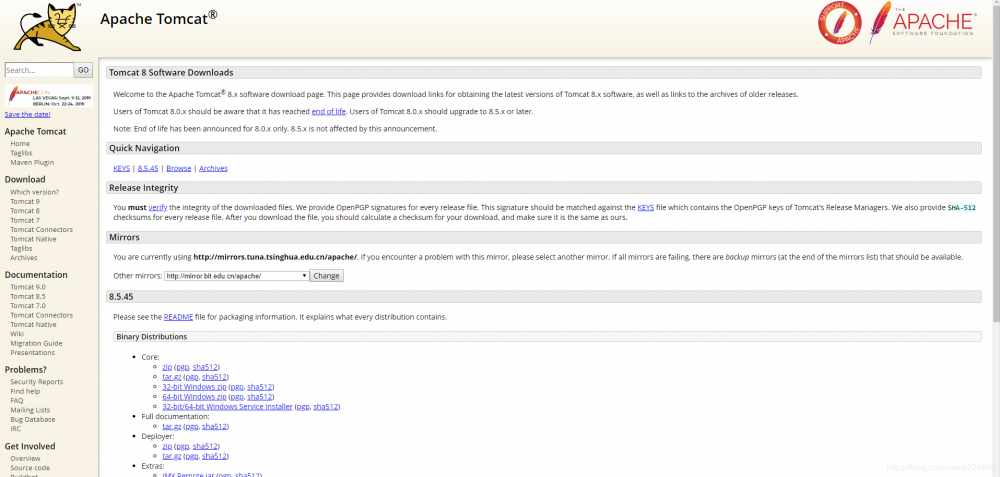Download Full documentation tar.gz

[x=172, y=427]
